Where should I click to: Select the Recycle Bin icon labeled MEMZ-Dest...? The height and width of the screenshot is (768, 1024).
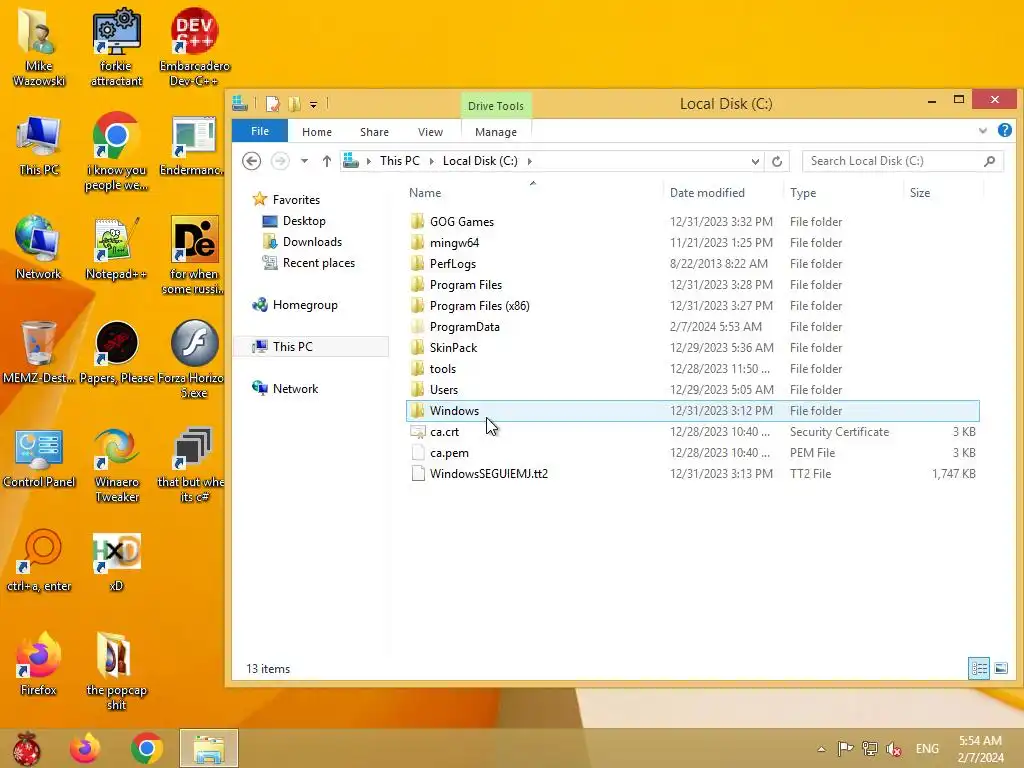39,353
